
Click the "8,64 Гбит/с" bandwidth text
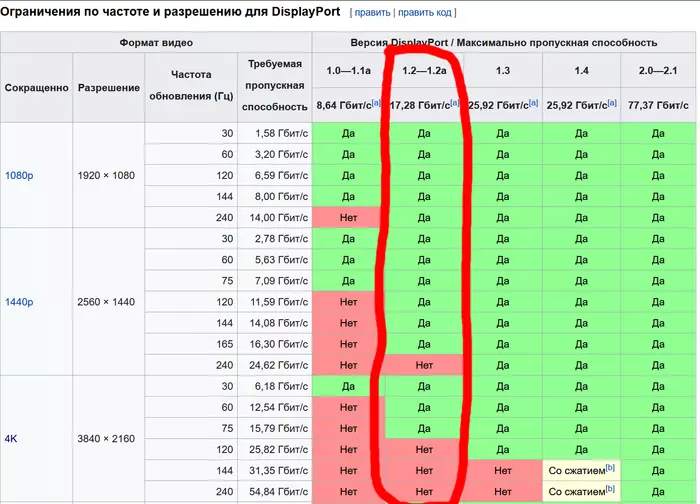tap(344, 105)
